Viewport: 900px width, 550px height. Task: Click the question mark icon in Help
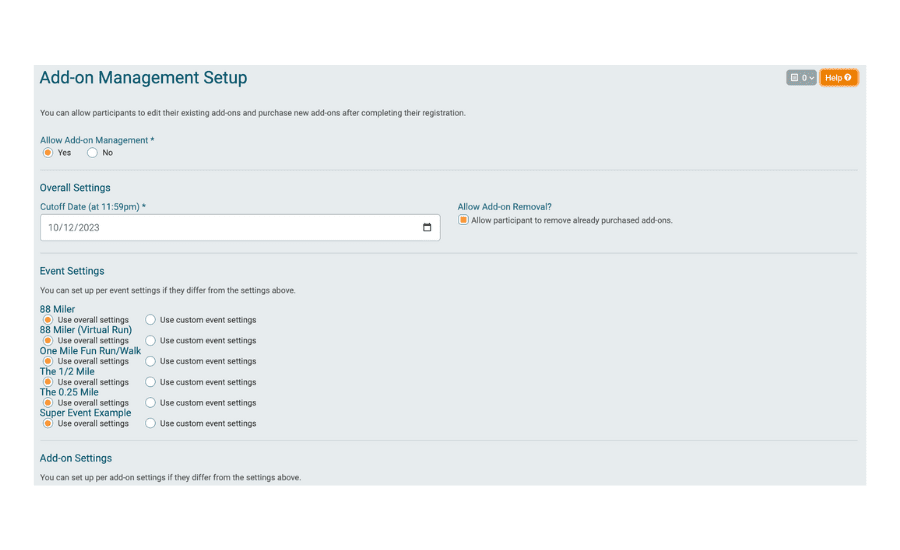(x=848, y=78)
